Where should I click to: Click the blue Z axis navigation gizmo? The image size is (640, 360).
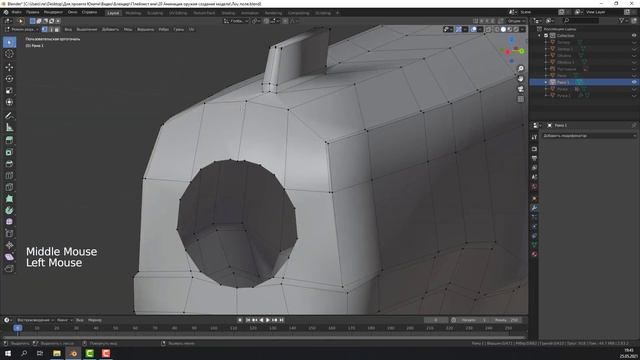coord(512,40)
